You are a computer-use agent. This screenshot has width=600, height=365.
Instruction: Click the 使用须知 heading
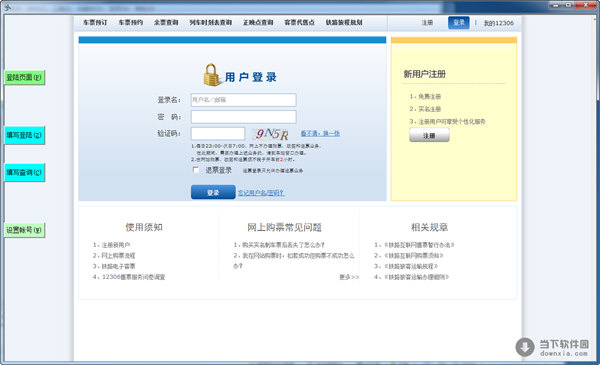[x=144, y=227]
